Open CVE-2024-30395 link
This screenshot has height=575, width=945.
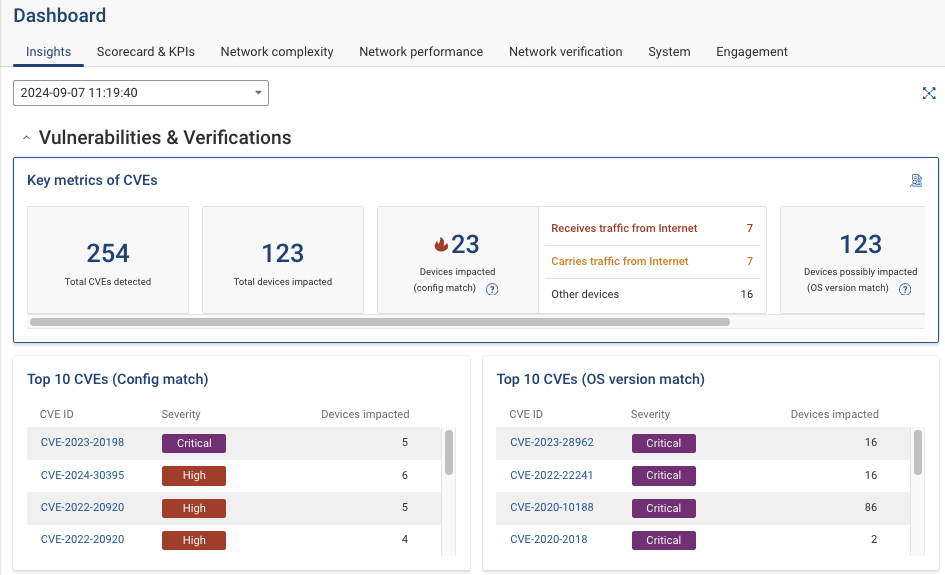(x=82, y=476)
